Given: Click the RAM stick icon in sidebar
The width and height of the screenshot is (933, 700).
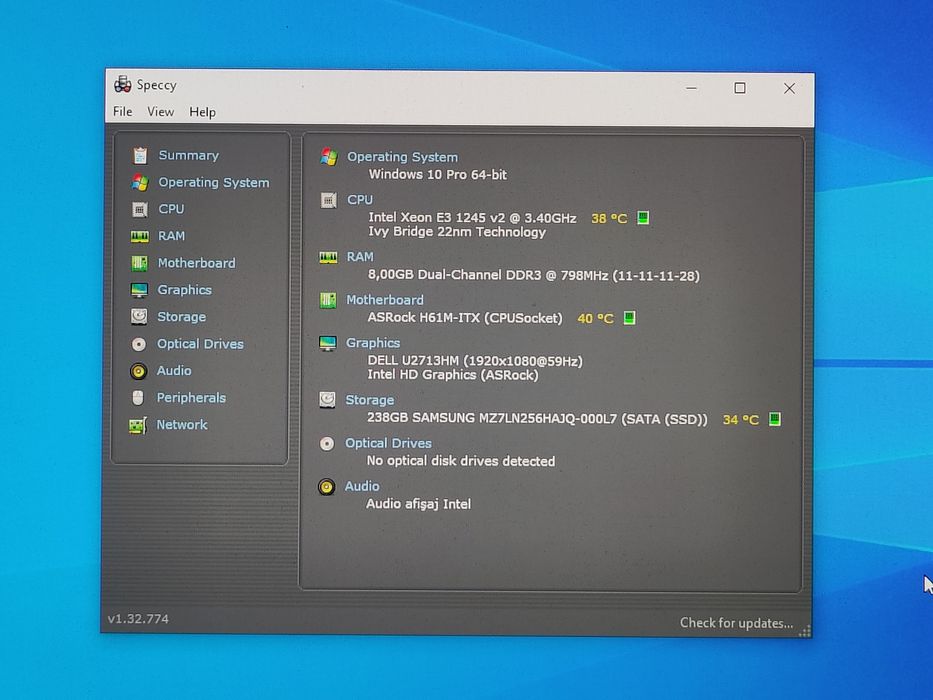Looking at the screenshot, I should click(x=139, y=236).
